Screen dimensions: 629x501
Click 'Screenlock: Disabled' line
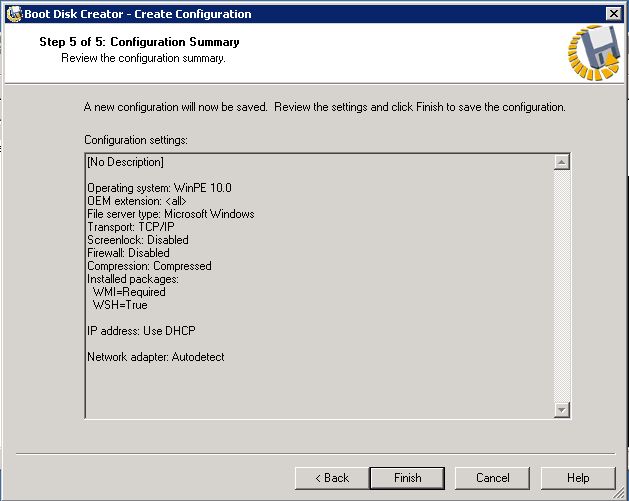point(138,240)
